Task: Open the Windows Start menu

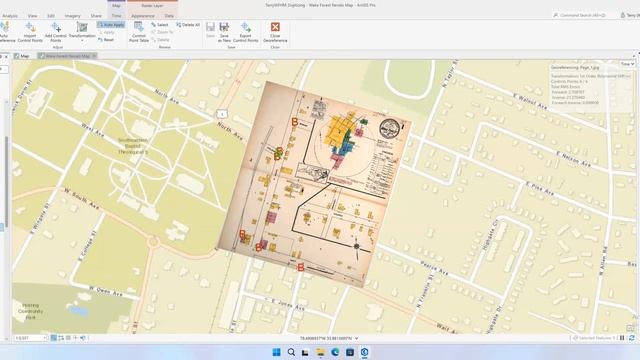Action: pos(276,352)
